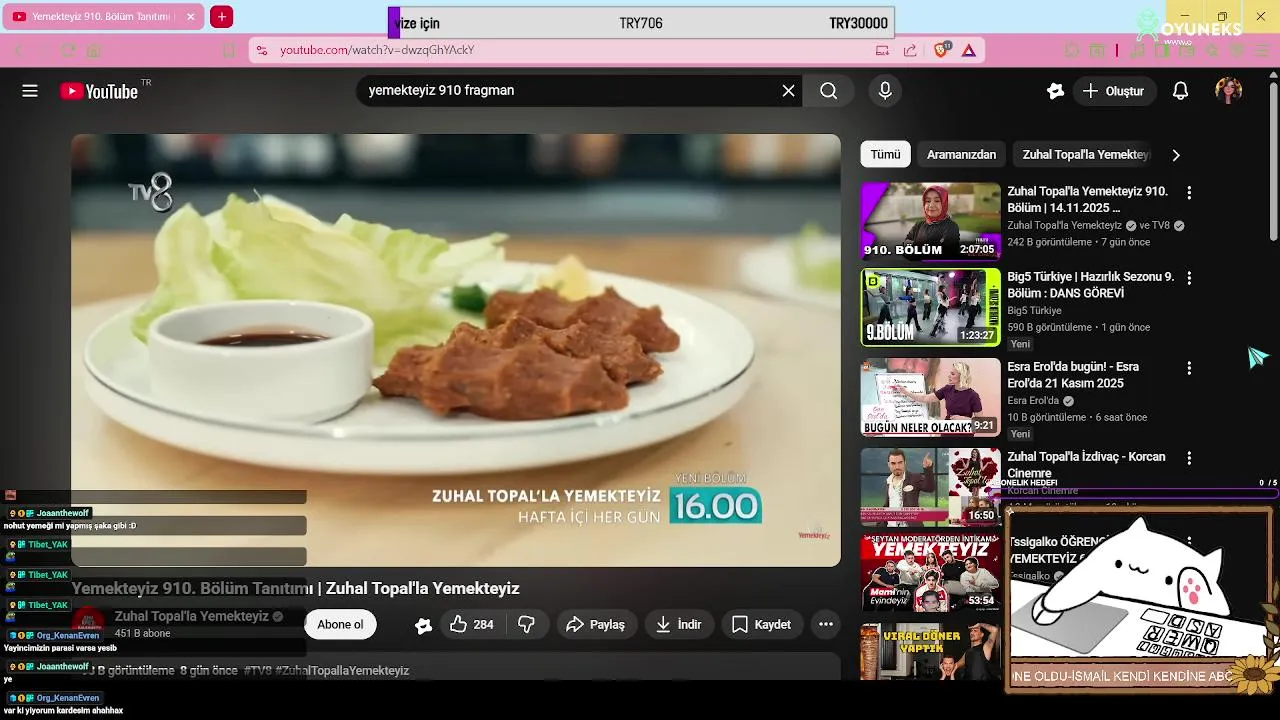Open the 53:54 Yemekteyiz parody thumbnail

(x=931, y=573)
